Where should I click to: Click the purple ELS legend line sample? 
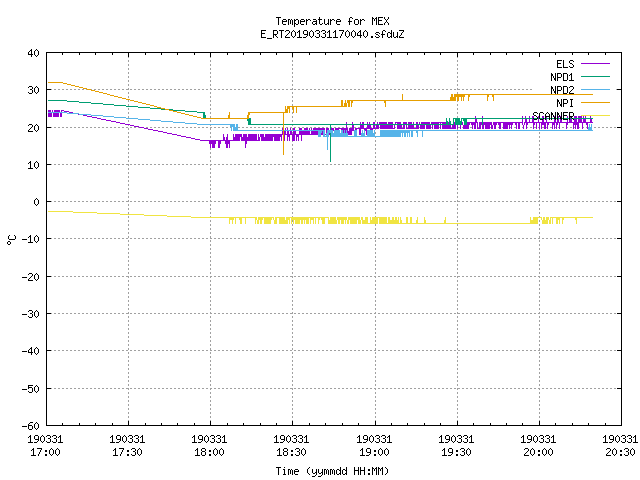click(595, 64)
